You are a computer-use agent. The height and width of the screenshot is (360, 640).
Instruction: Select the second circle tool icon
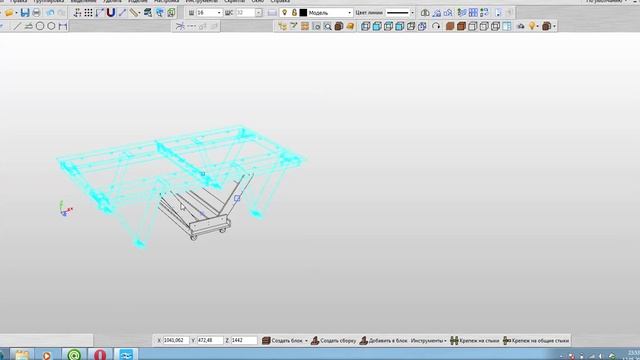click(51, 27)
